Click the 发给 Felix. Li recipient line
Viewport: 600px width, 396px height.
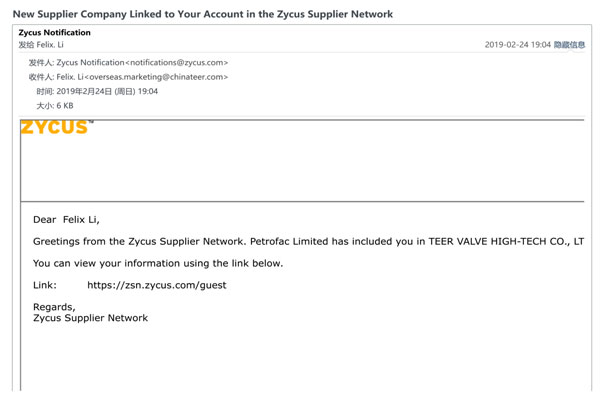[41, 45]
